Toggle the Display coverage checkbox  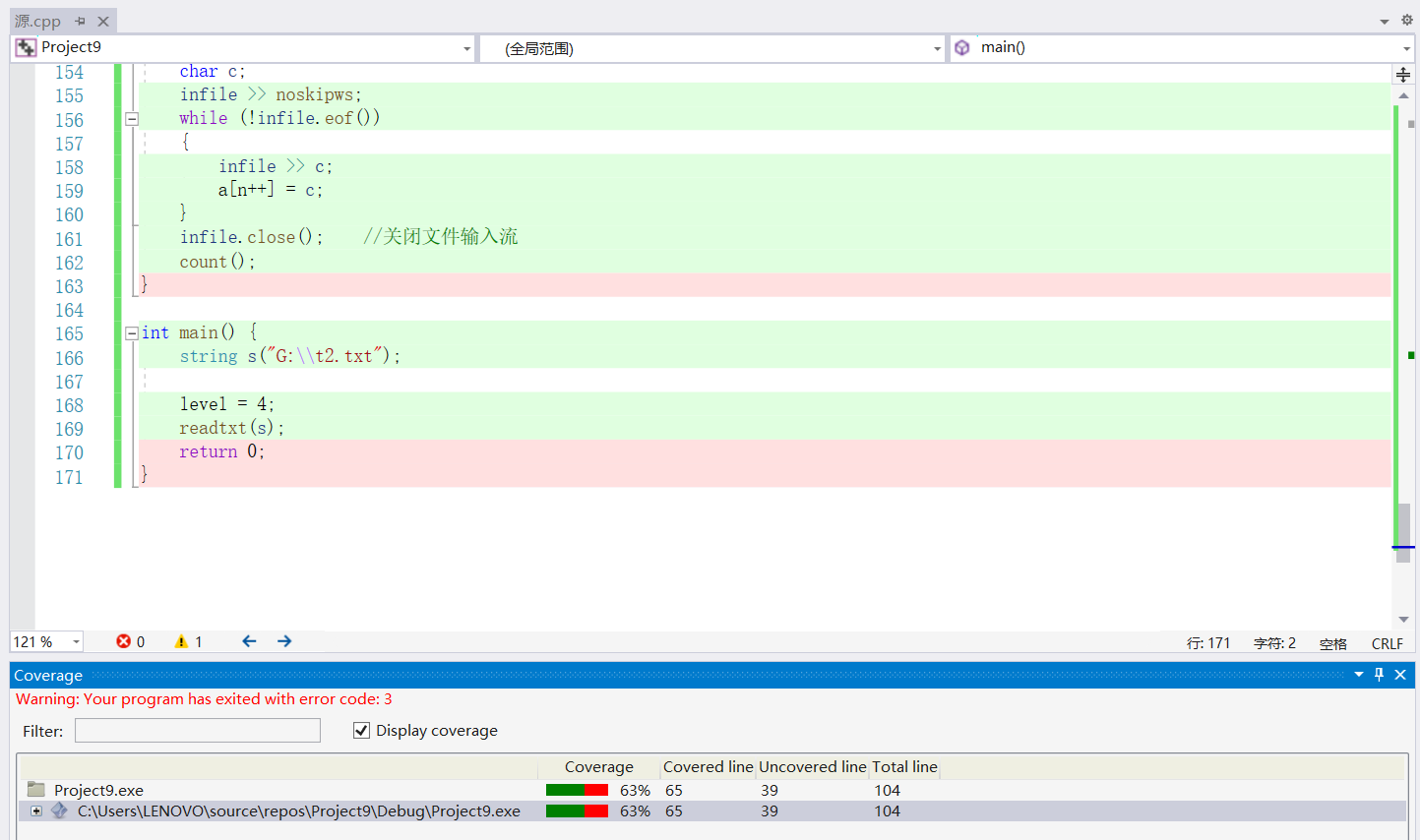click(361, 730)
